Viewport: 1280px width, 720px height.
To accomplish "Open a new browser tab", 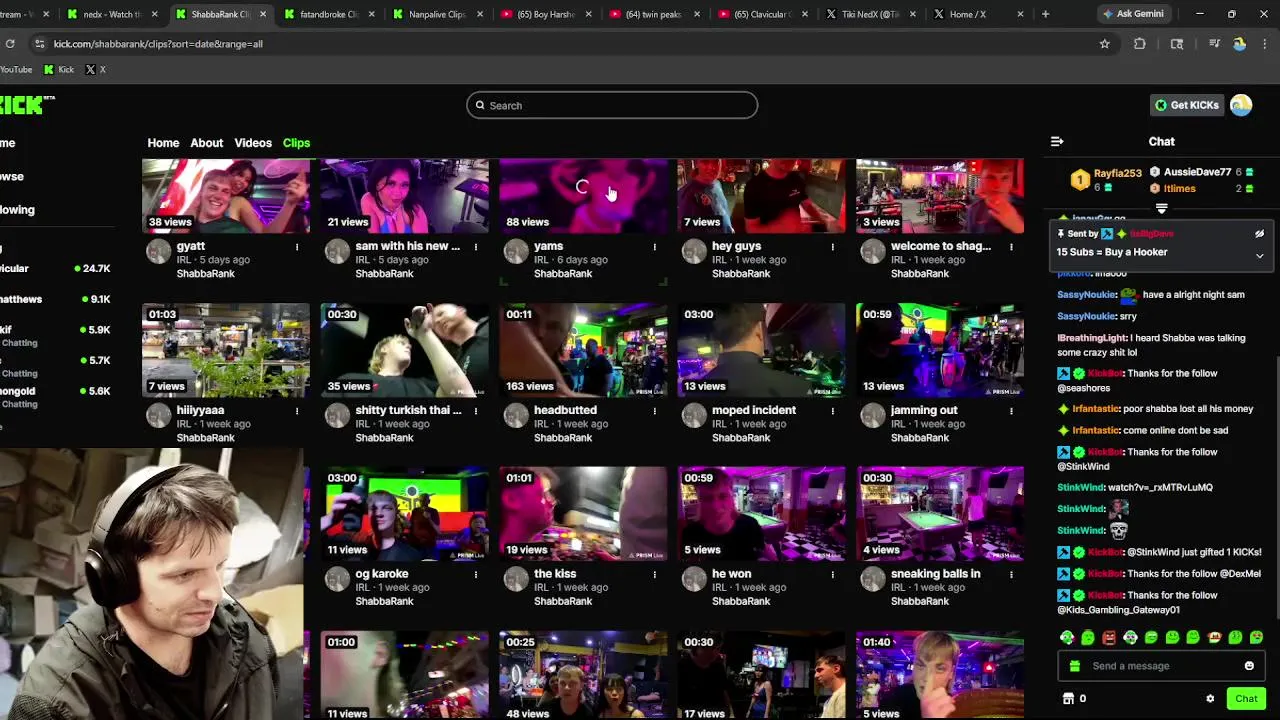I will [1045, 14].
